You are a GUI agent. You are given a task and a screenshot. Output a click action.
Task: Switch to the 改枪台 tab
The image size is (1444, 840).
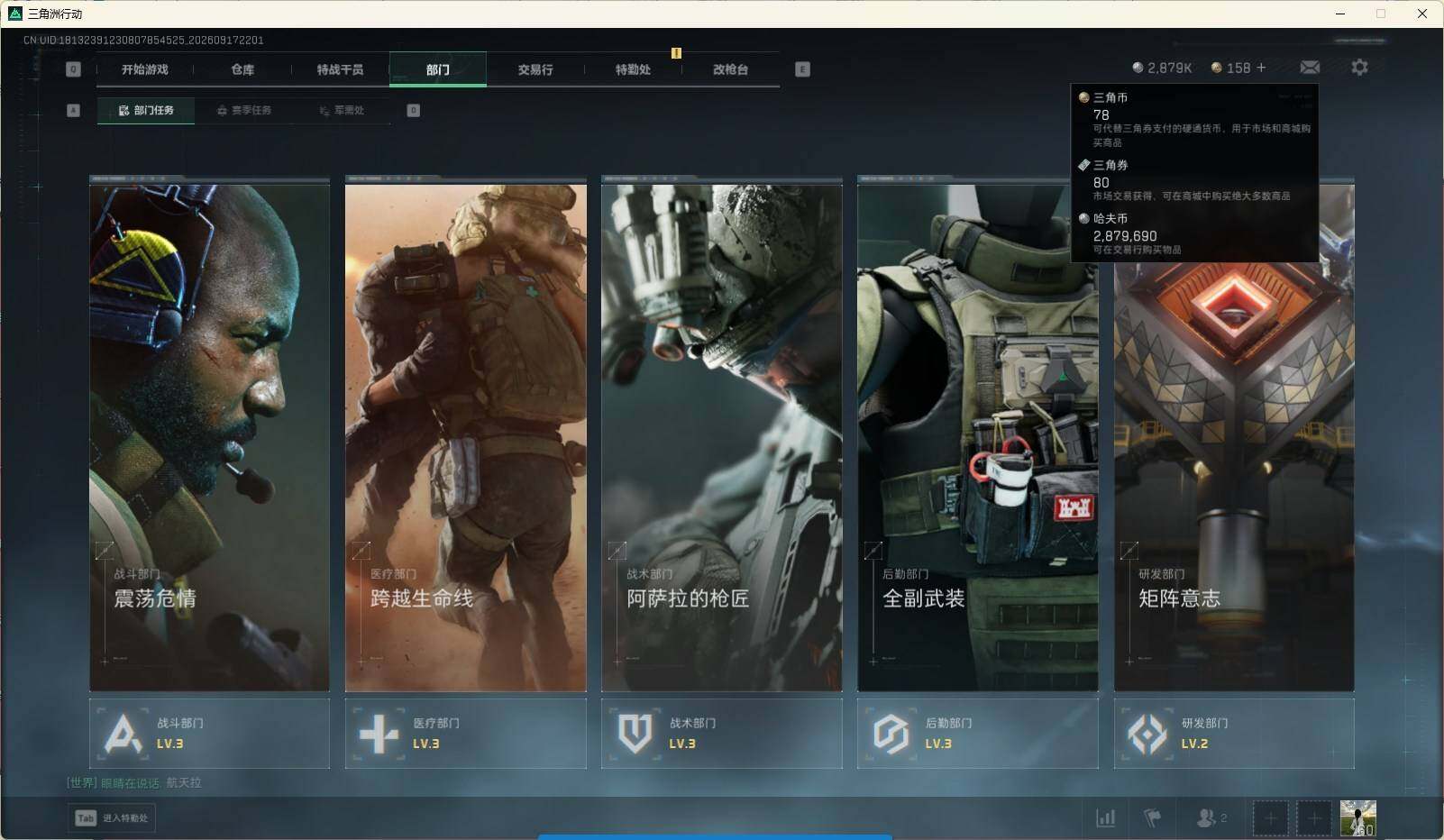coord(730,69)
